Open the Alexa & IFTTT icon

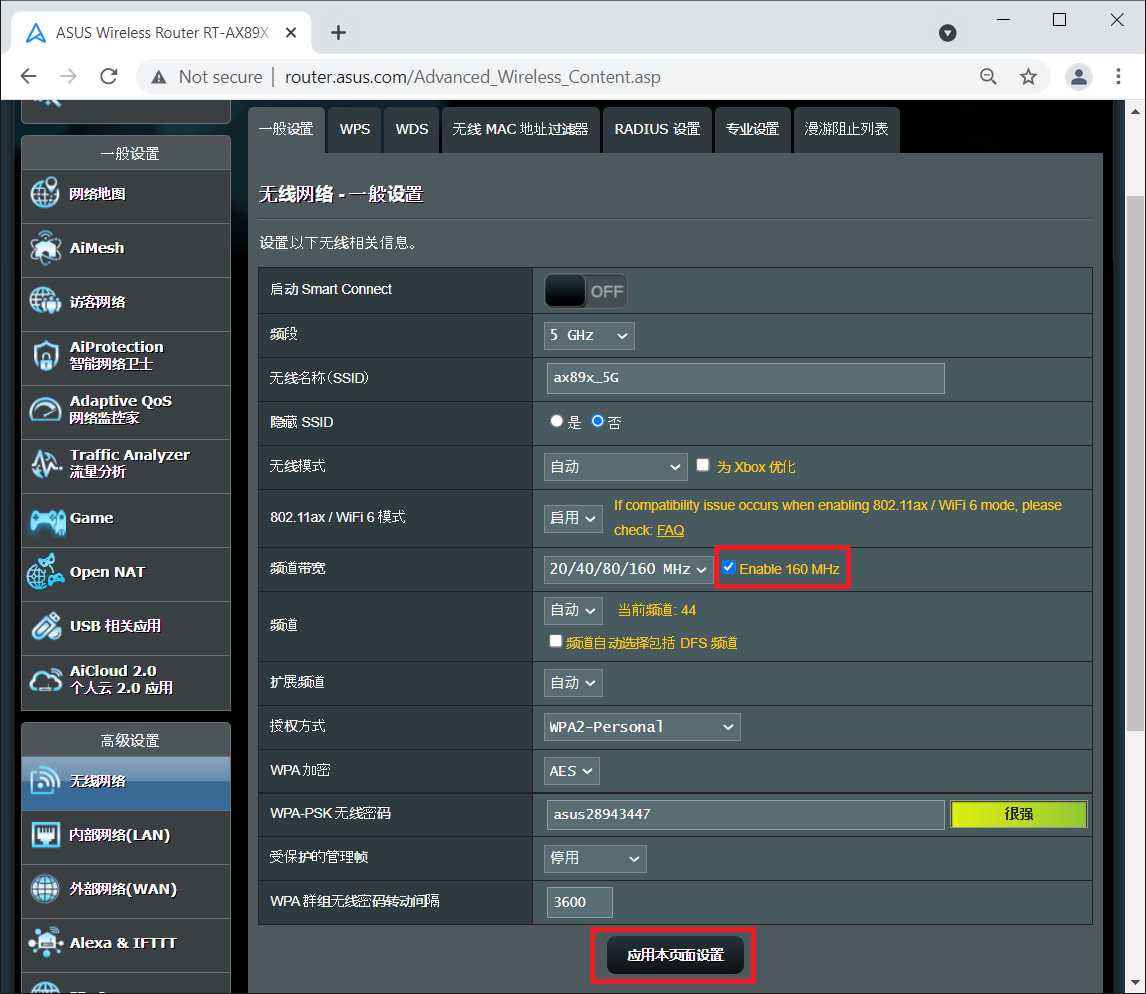tap(46, 943)
